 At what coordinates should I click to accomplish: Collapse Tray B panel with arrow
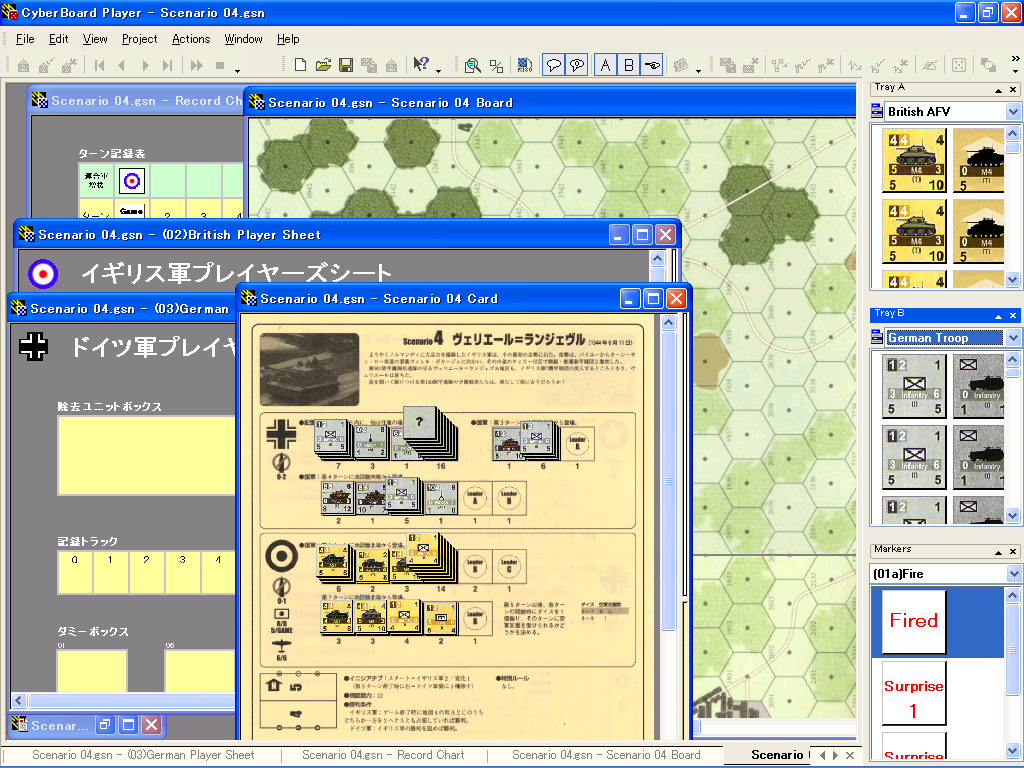(x=998, y=315)
